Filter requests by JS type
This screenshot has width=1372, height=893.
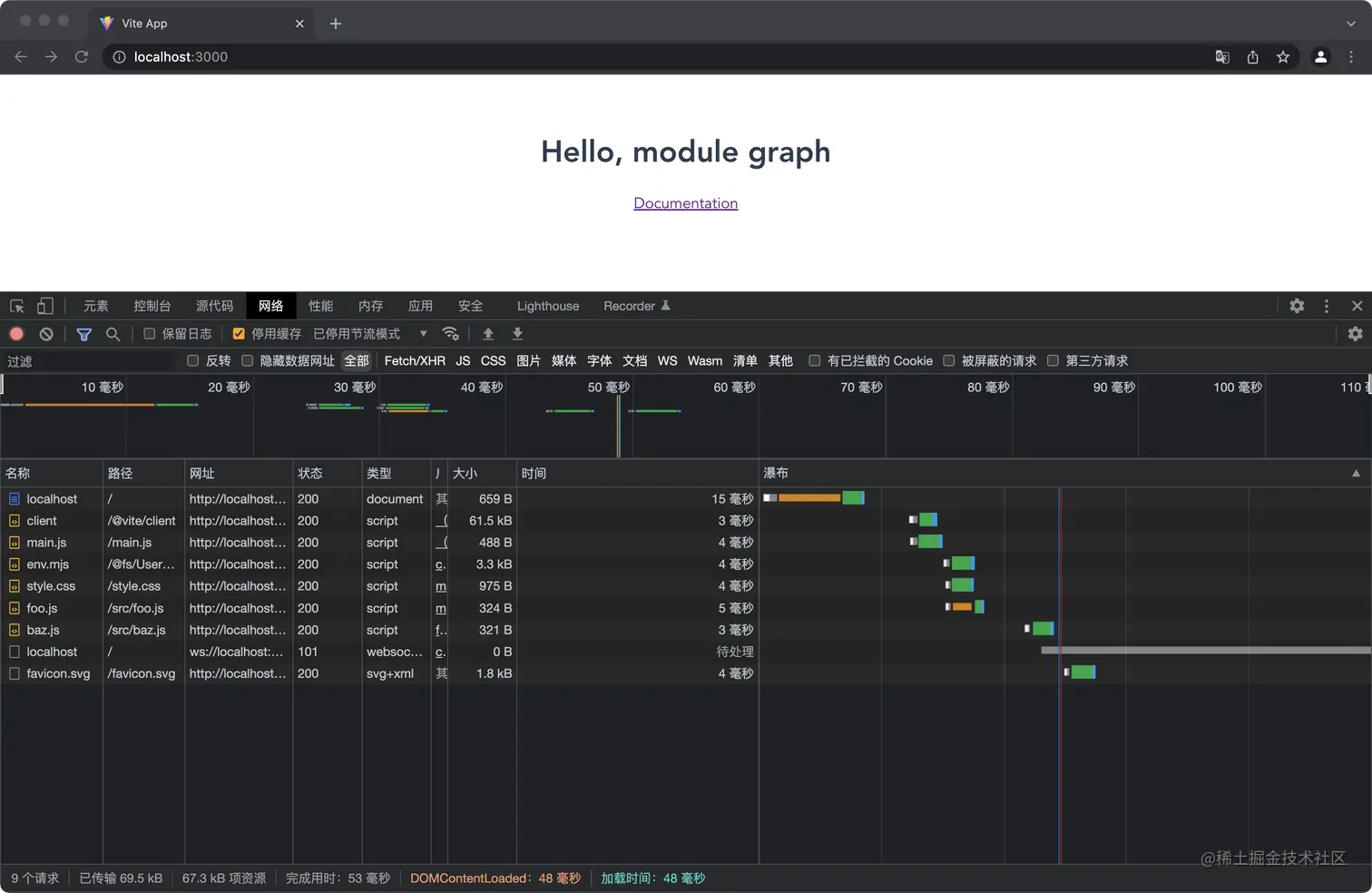tap(463, 360)
